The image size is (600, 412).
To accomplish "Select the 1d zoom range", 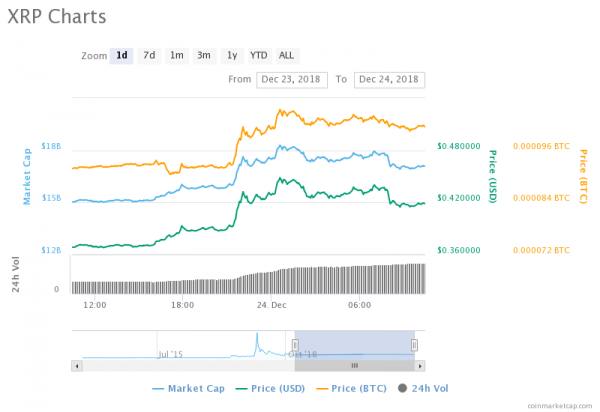I will [x=121, y=56].
